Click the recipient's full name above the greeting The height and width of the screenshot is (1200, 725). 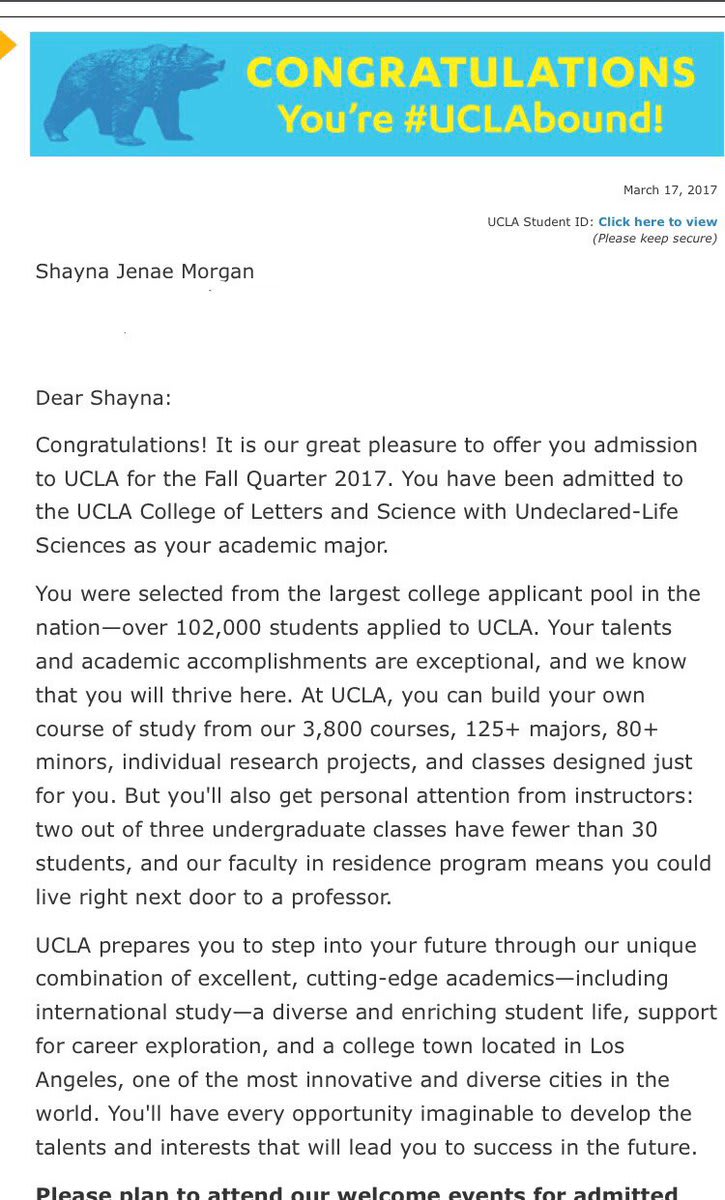[x=145, y=272]
